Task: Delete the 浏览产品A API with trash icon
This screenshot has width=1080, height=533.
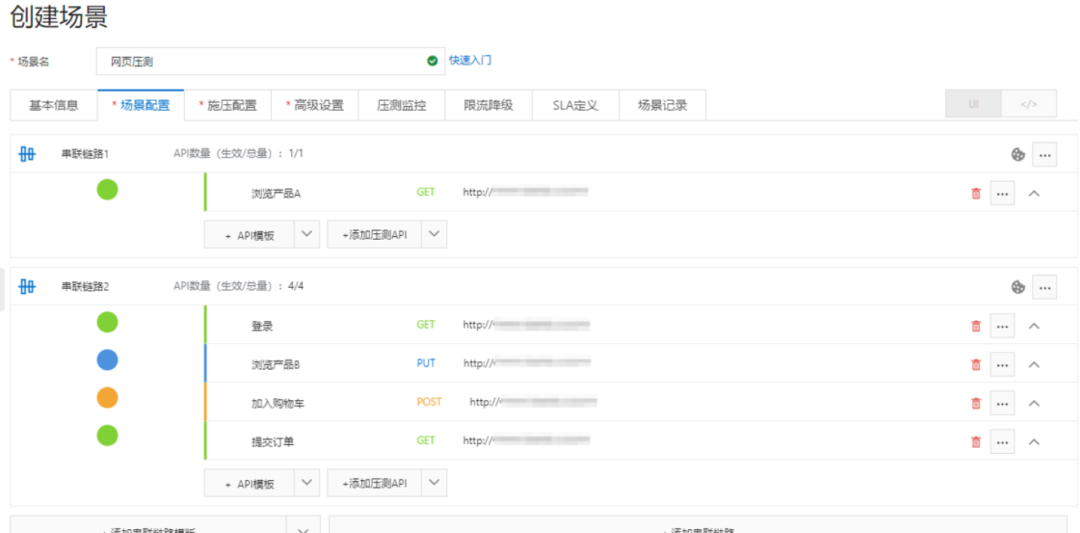Action: coord(975,194)
